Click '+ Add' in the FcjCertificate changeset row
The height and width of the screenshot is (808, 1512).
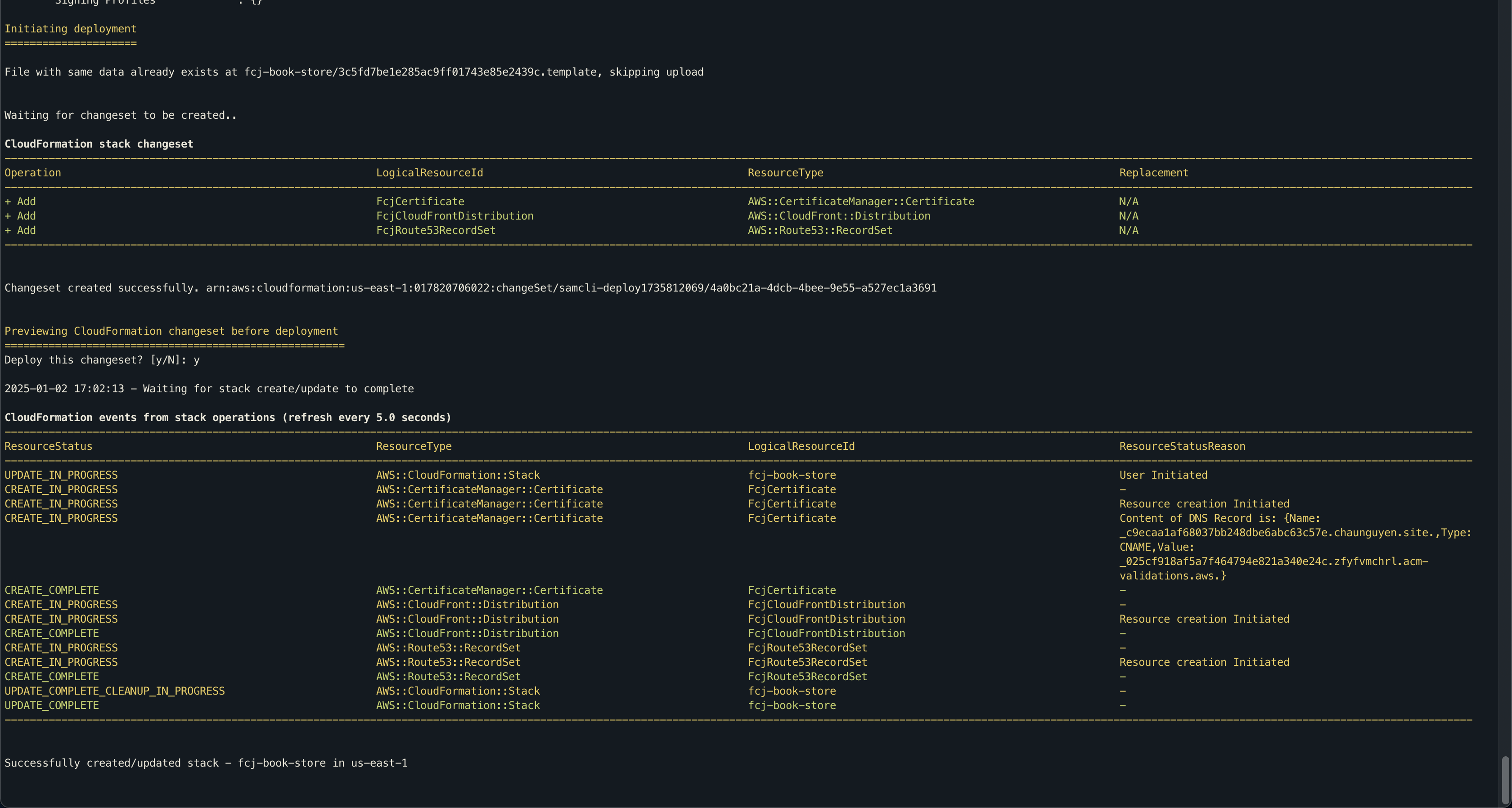(20, 202)
